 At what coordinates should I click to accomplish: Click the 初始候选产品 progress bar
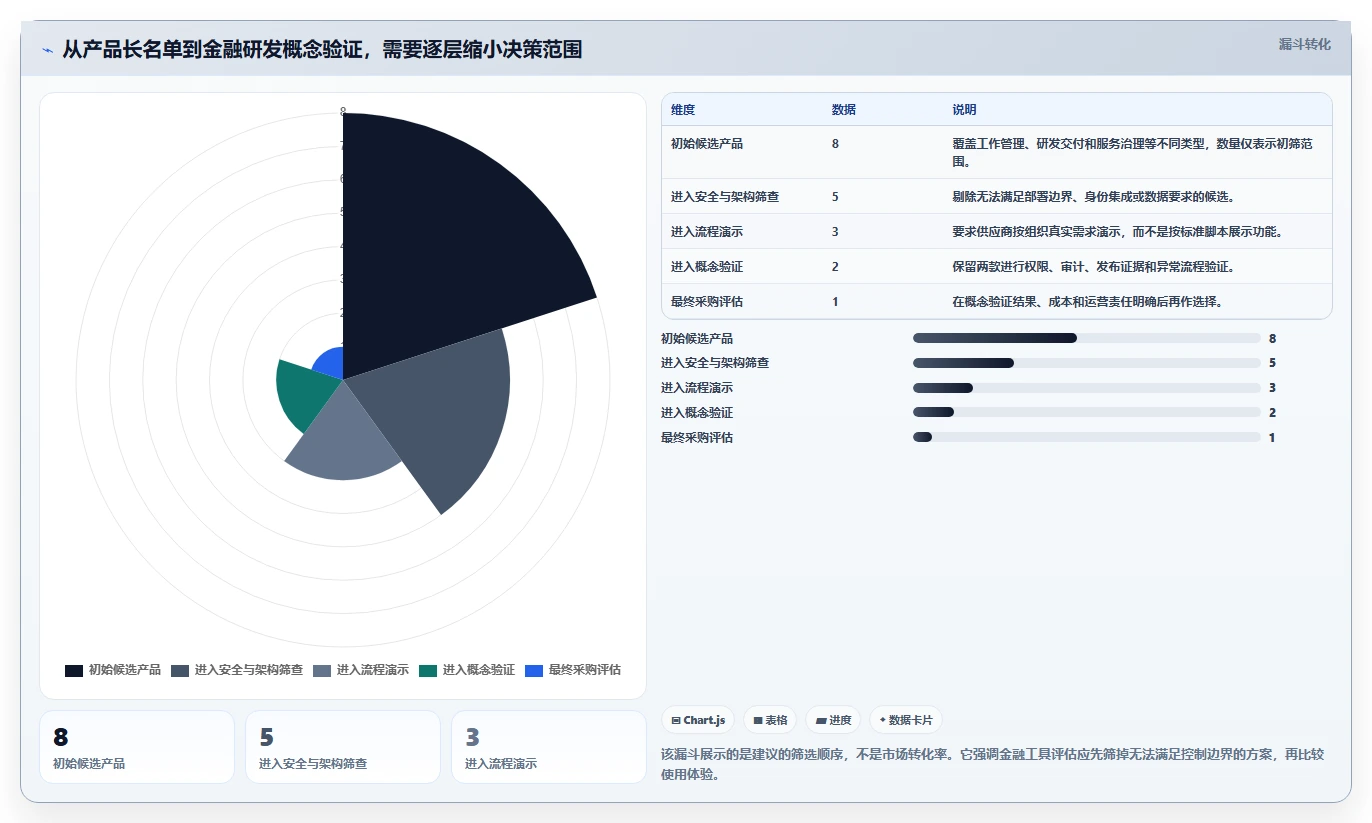click(x=1086, y=338)
